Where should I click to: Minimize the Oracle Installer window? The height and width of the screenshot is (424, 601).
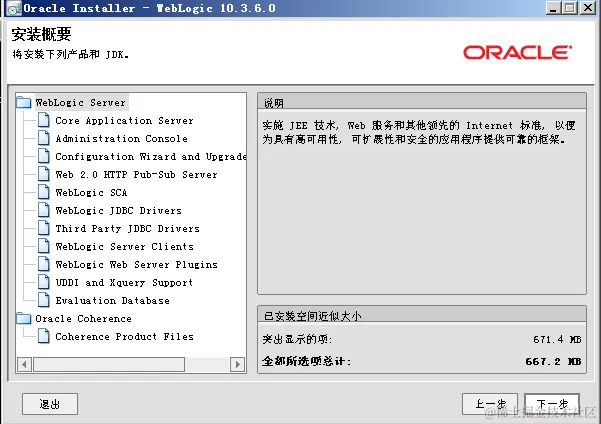tap(553, 8)
